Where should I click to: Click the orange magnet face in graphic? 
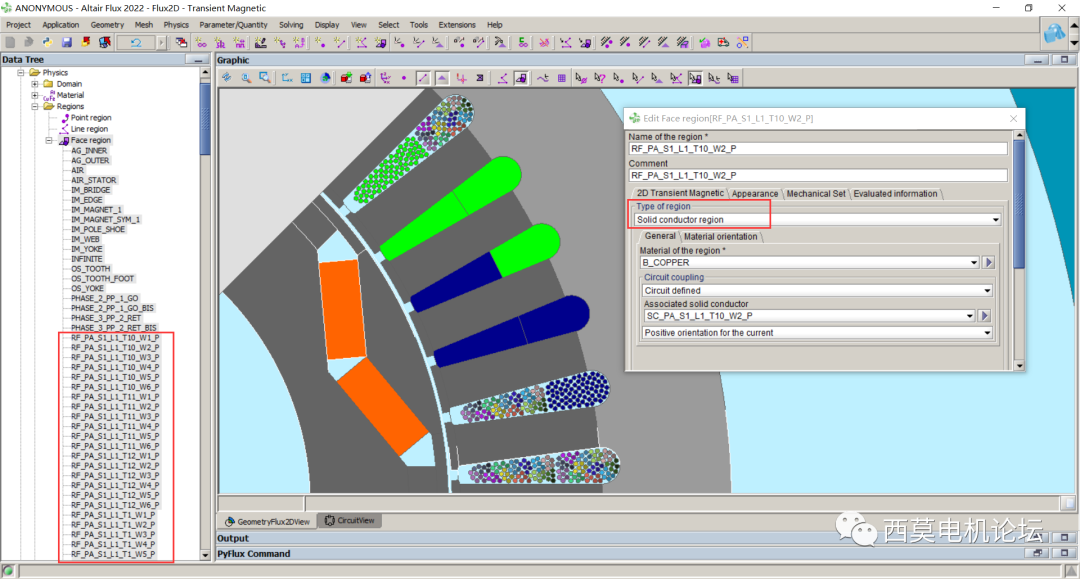343,309
